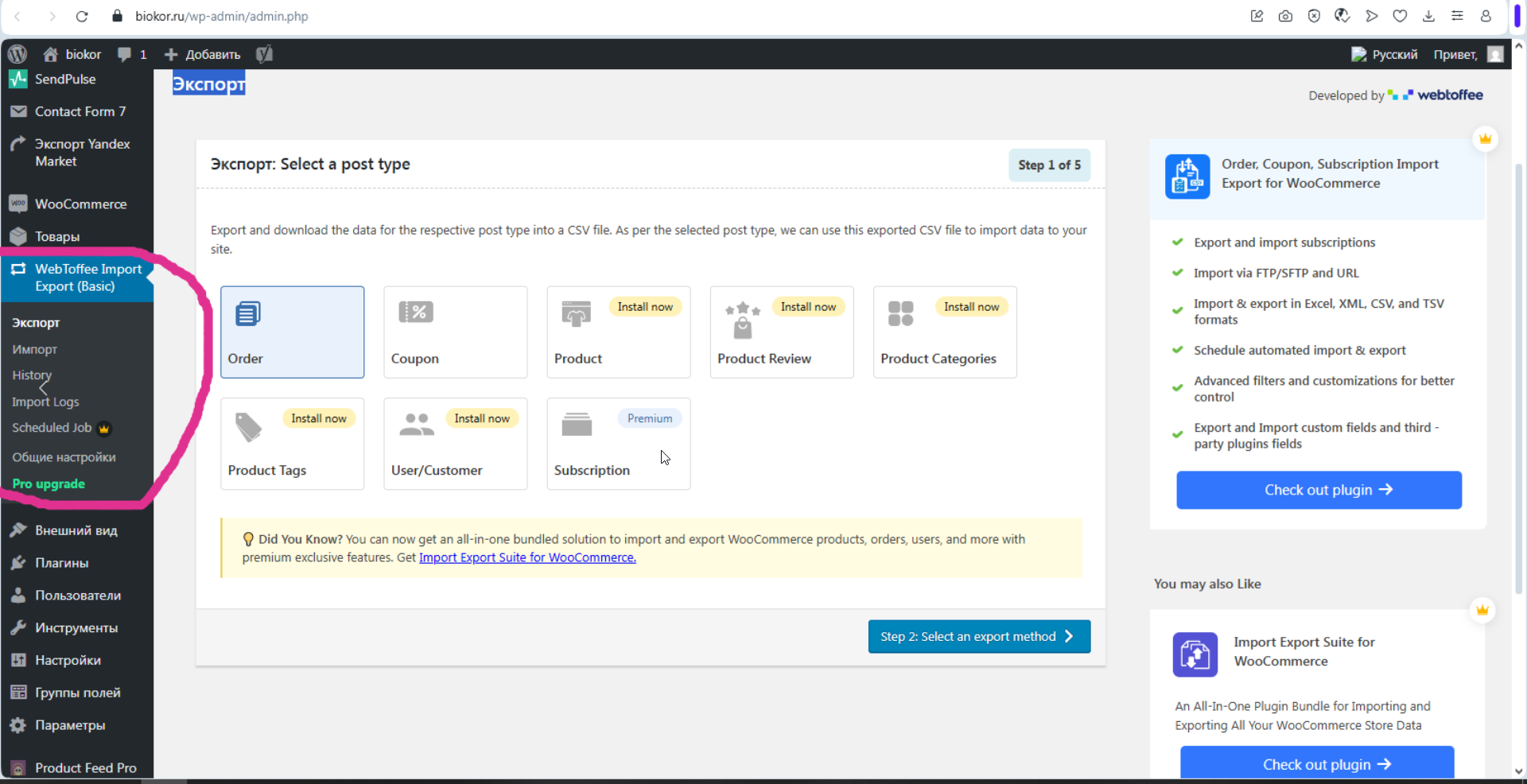Image resolution: width=1527 pixels, height=784 pixels.
Task: Click Pro upgrade link
Action: coord(49,483)
